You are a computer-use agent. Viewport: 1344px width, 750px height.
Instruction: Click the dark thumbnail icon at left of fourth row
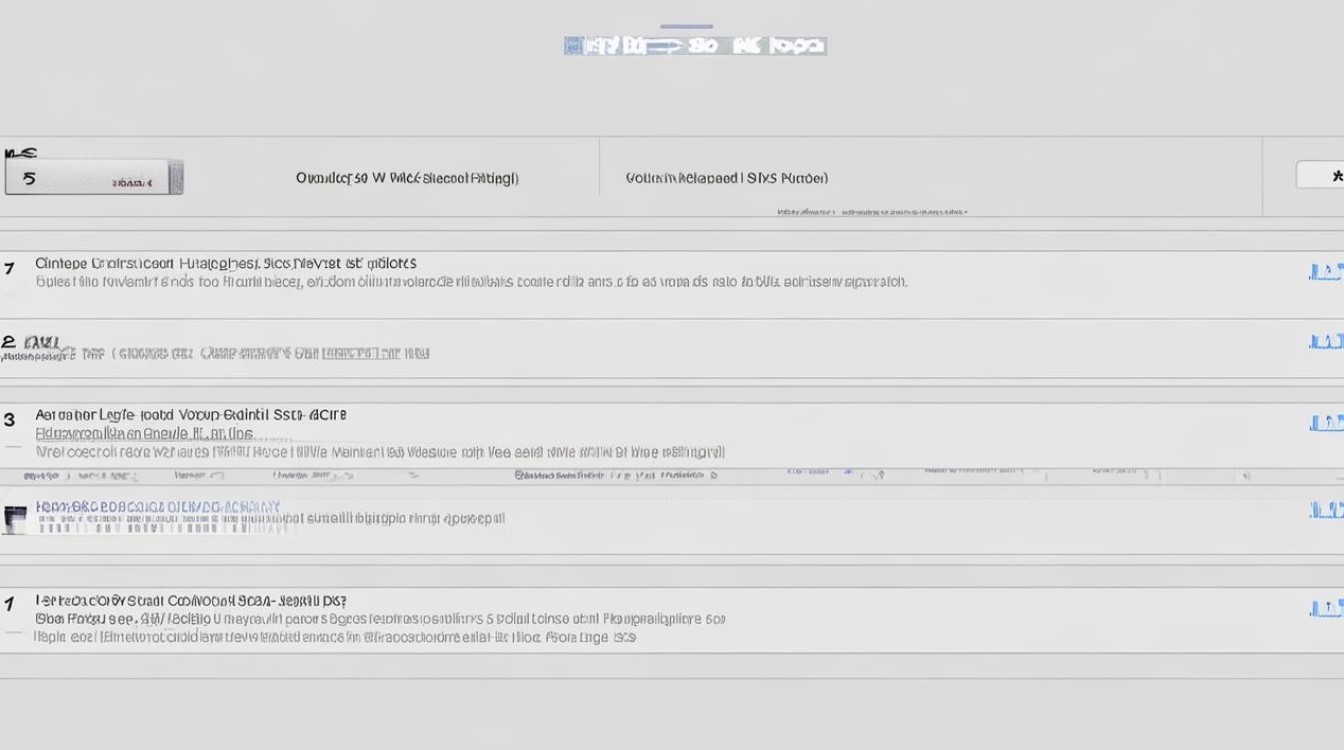click(x=15, y=519)
